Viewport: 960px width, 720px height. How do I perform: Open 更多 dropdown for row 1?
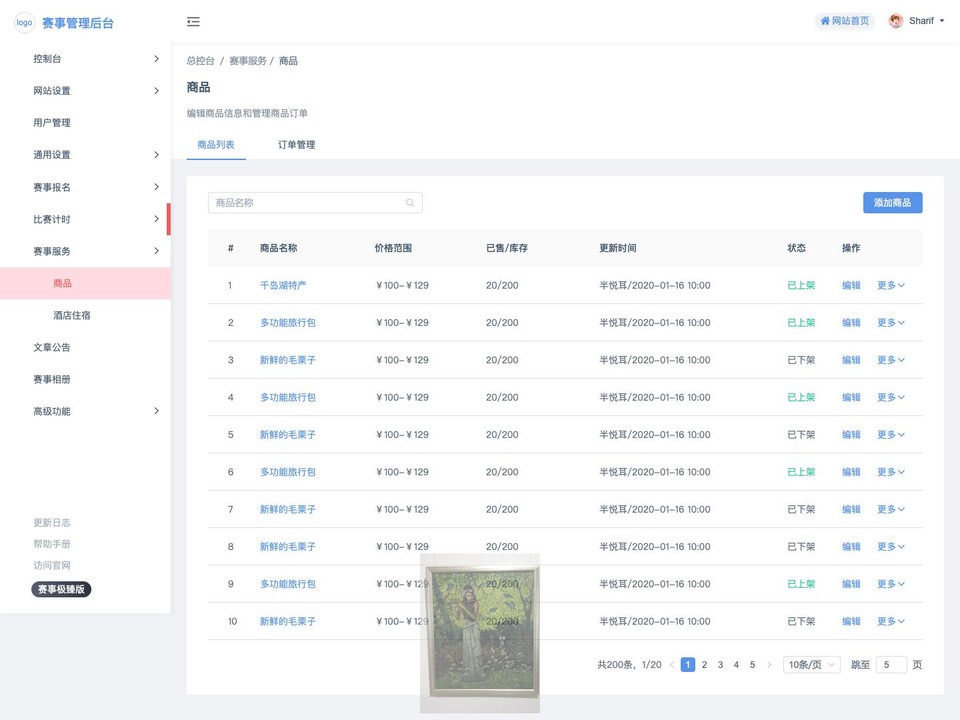(x=890, y=286)
